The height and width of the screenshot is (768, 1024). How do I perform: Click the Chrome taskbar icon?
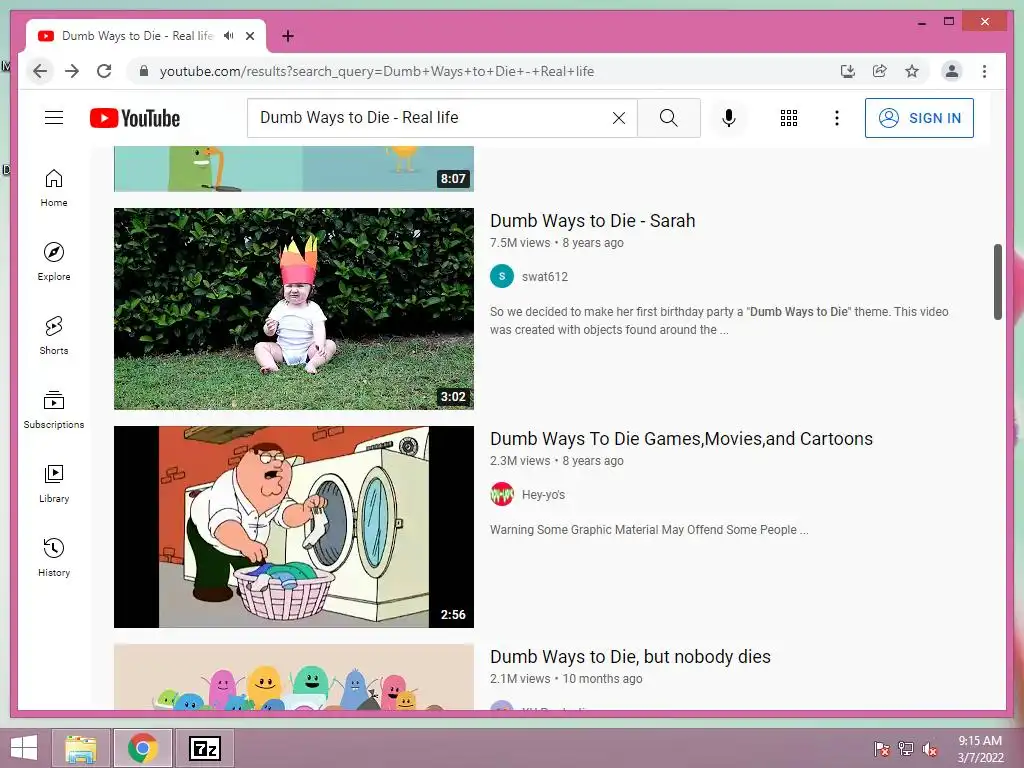click(143, 748)
